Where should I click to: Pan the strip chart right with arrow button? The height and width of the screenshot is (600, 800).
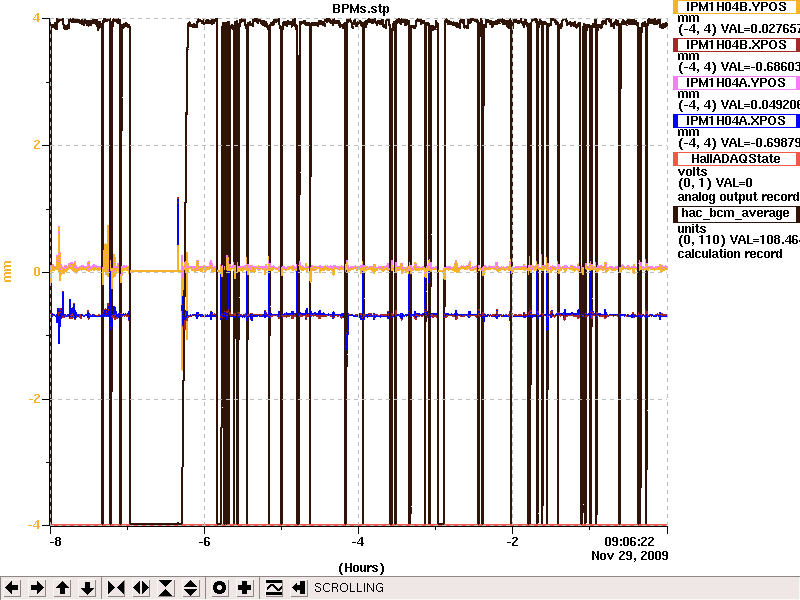(x=37, y=588)
